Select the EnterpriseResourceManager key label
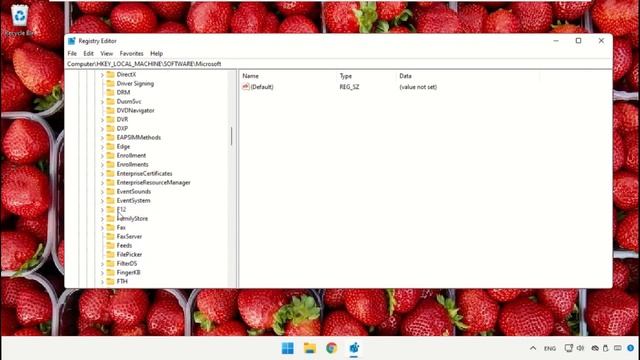 153,182
